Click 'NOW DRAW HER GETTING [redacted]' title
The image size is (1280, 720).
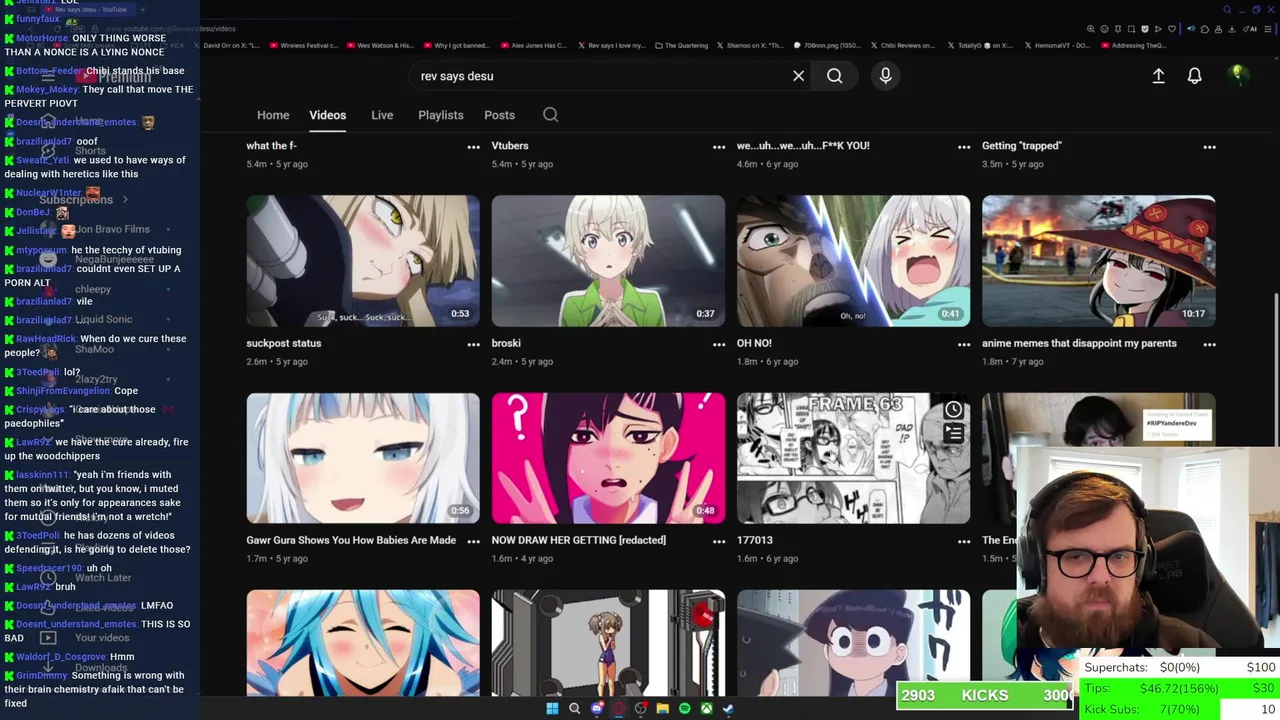(578, 540)
